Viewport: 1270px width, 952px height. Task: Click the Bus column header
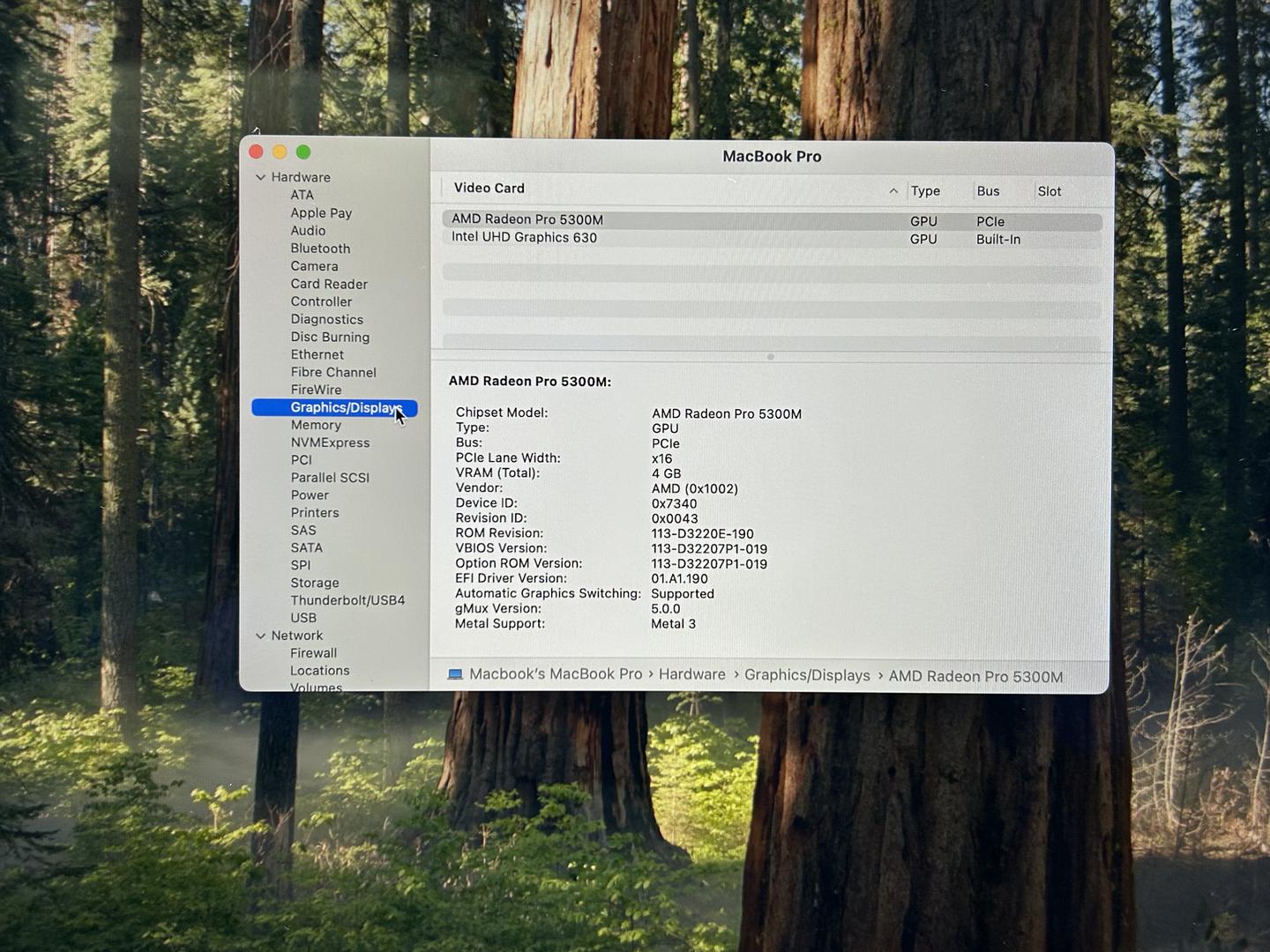tap(988, 191)
